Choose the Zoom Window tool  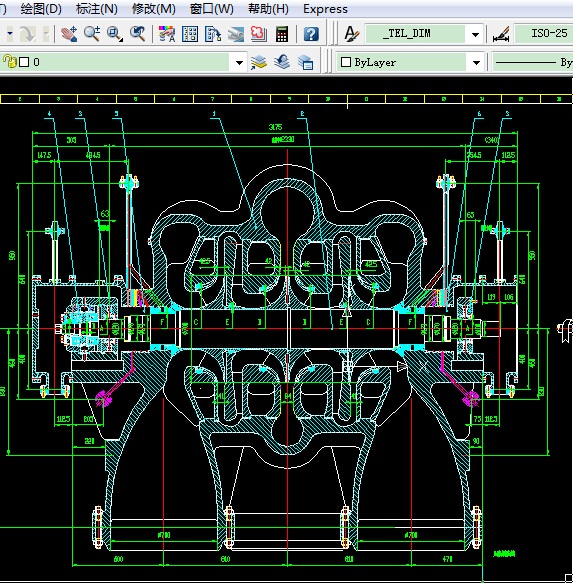pyautogui.click(x=114, y=34)
